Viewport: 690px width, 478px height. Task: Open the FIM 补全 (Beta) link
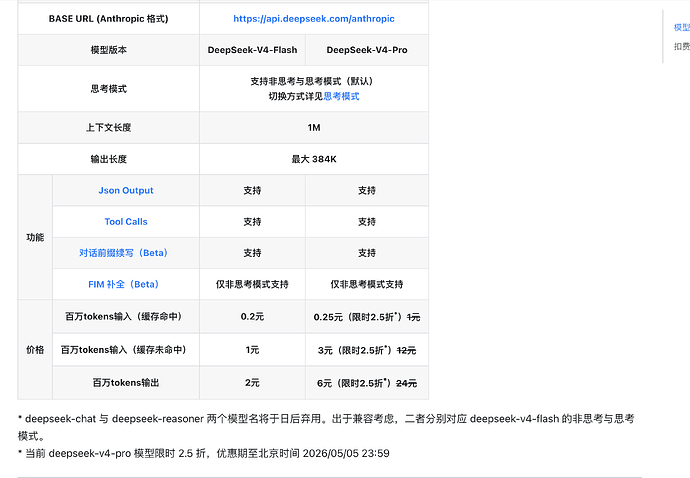tap(126, 284)
